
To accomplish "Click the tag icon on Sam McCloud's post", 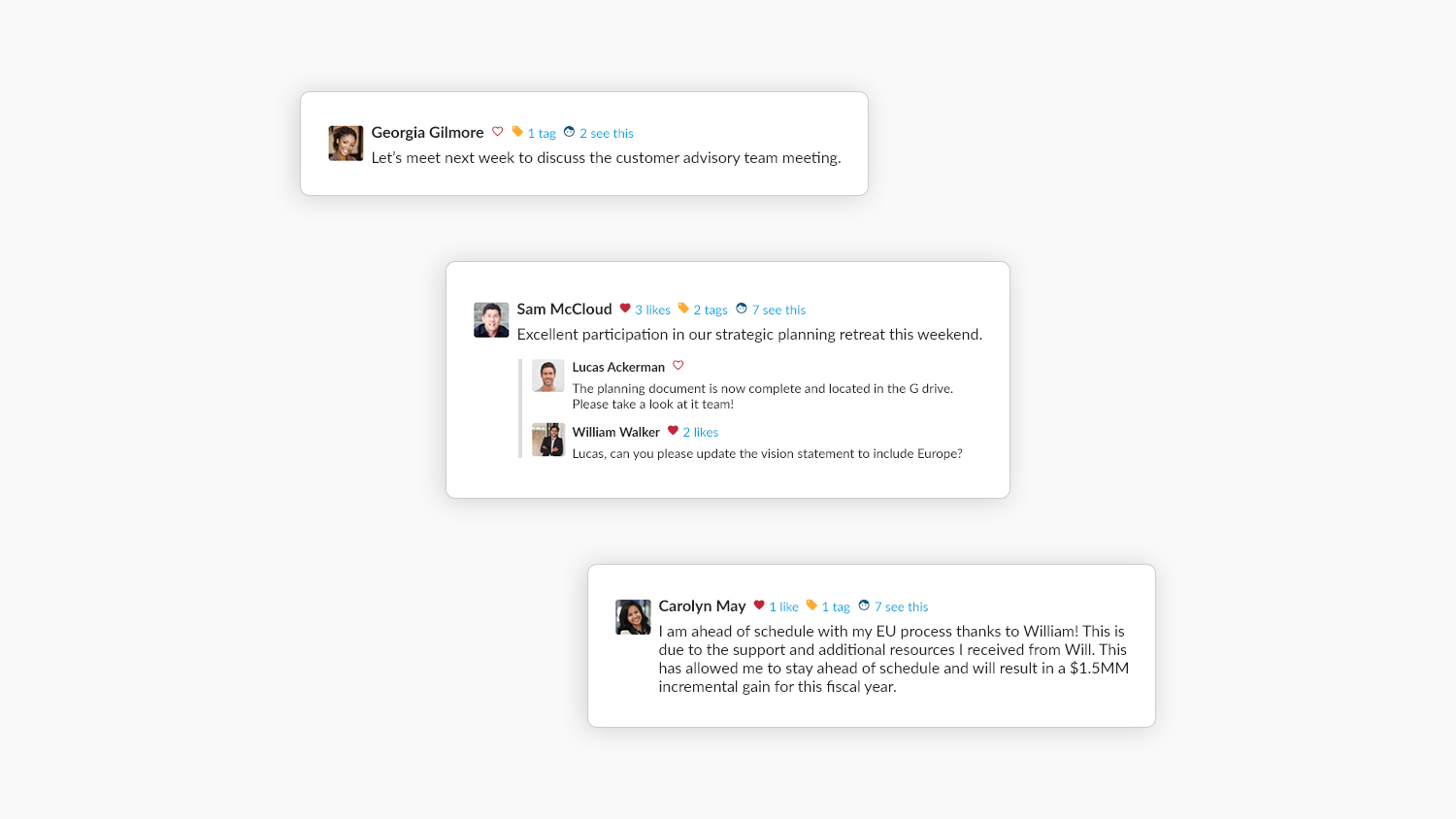I will point(683,309).
